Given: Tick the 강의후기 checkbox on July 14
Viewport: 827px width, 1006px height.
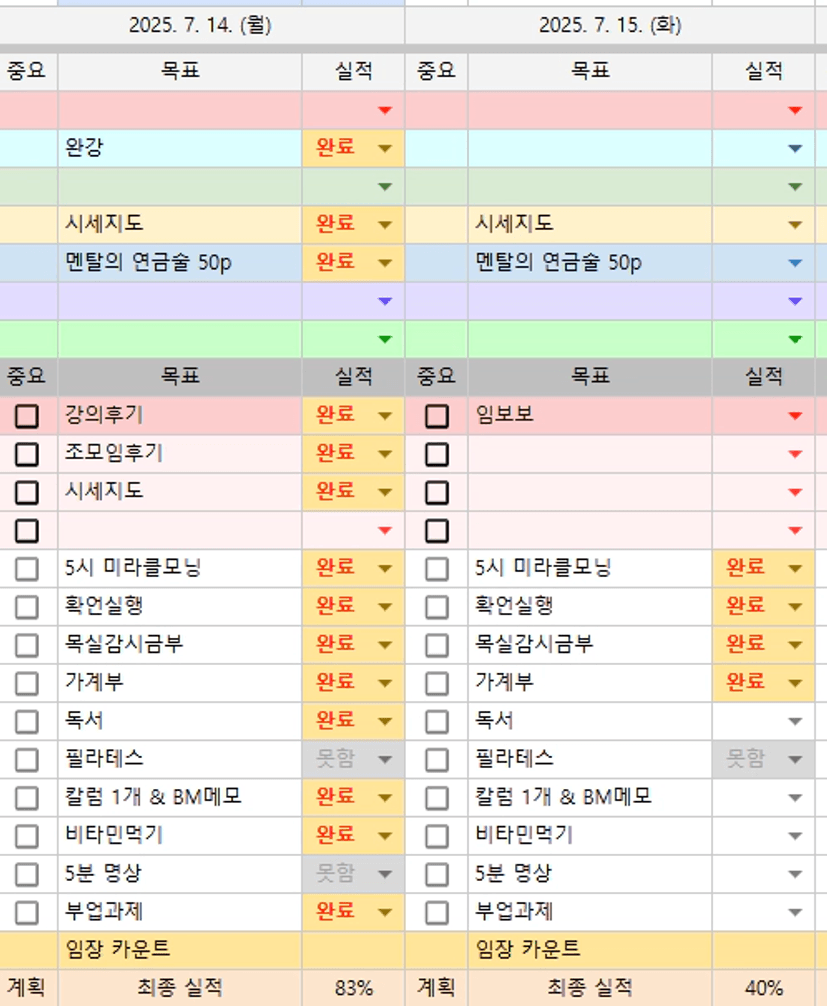Looking at the screenshot, I should click(27, 416).
